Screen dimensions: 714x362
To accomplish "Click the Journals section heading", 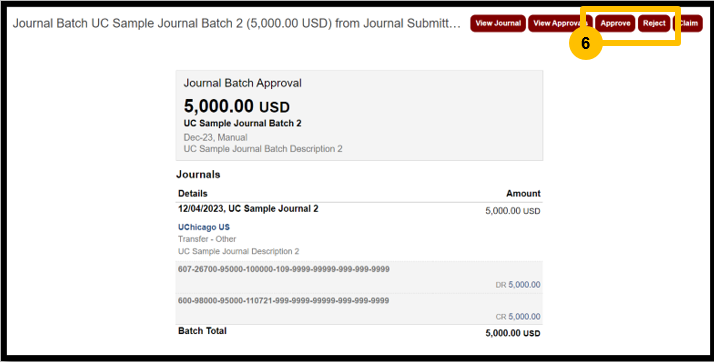I will coord(198,175).
